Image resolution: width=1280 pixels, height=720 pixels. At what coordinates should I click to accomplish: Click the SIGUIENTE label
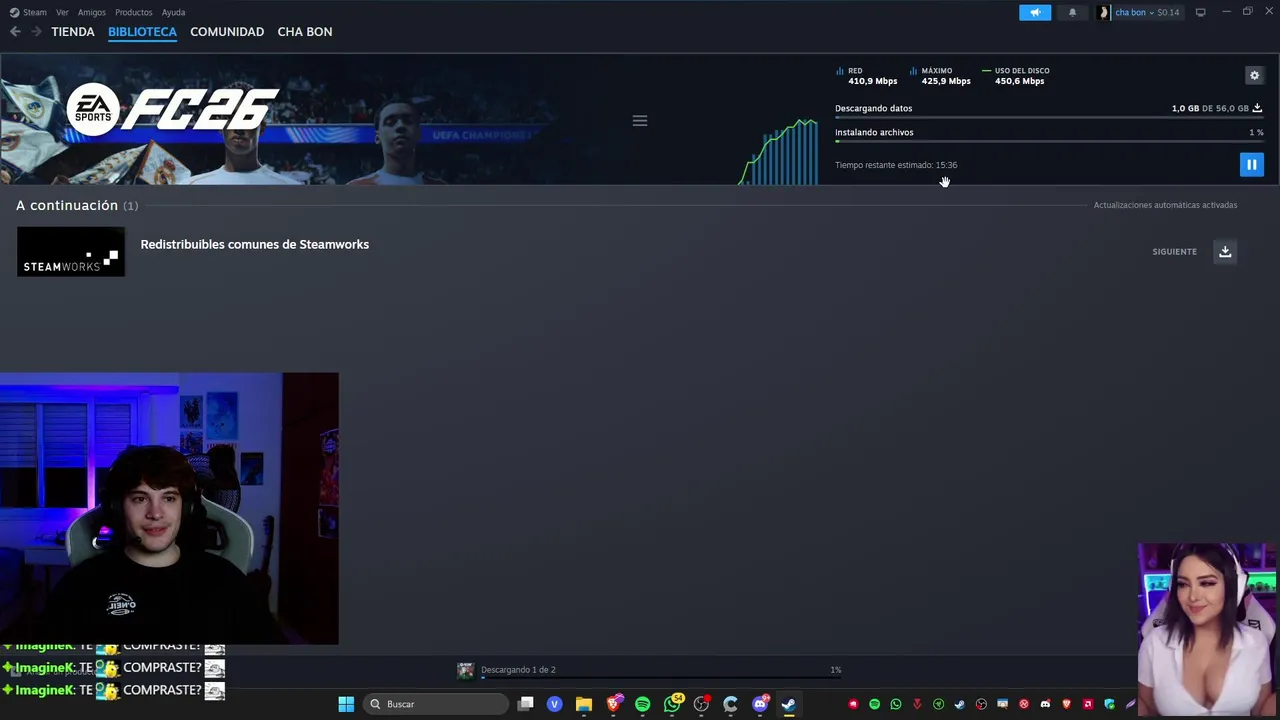(1174, 252)
